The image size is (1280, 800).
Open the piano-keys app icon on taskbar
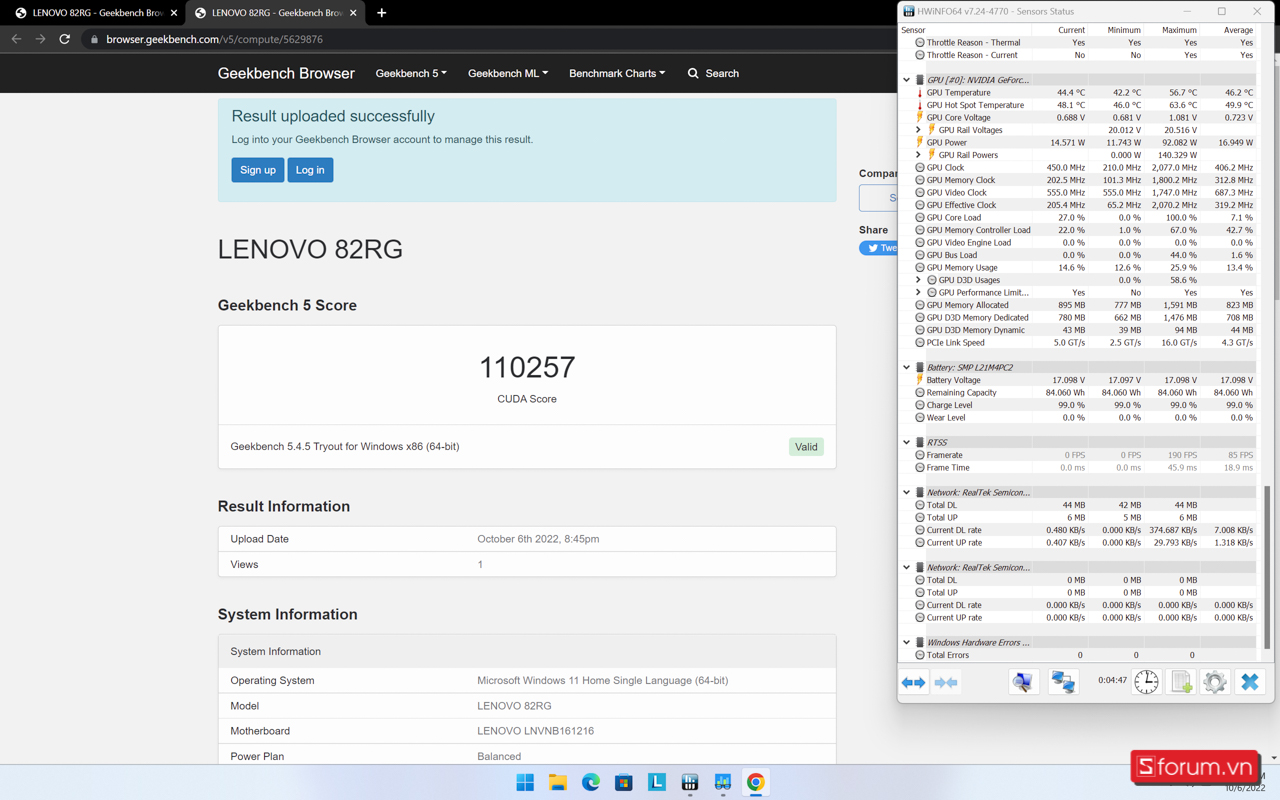[690, 782]
